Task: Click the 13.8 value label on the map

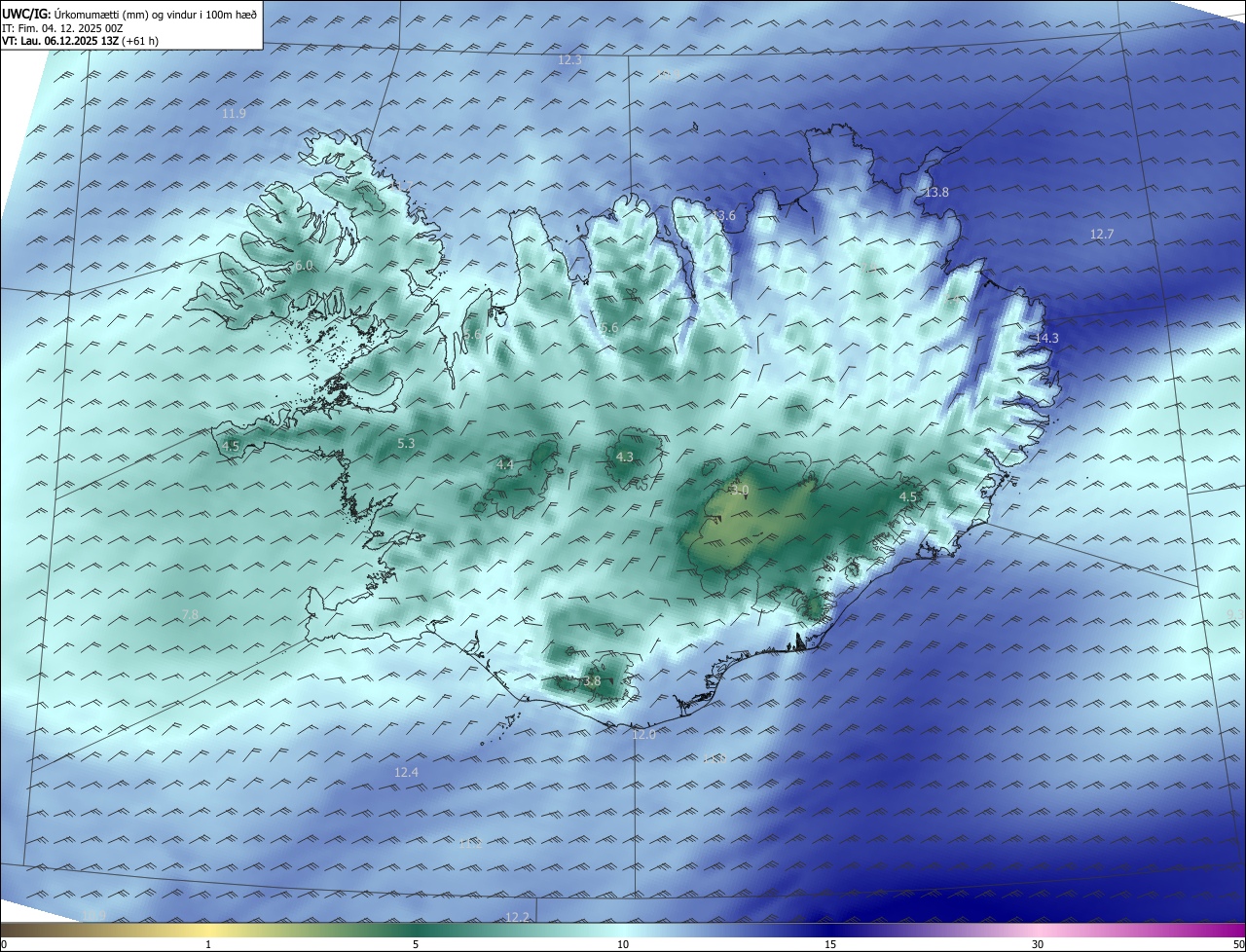Action: (936, 193)
